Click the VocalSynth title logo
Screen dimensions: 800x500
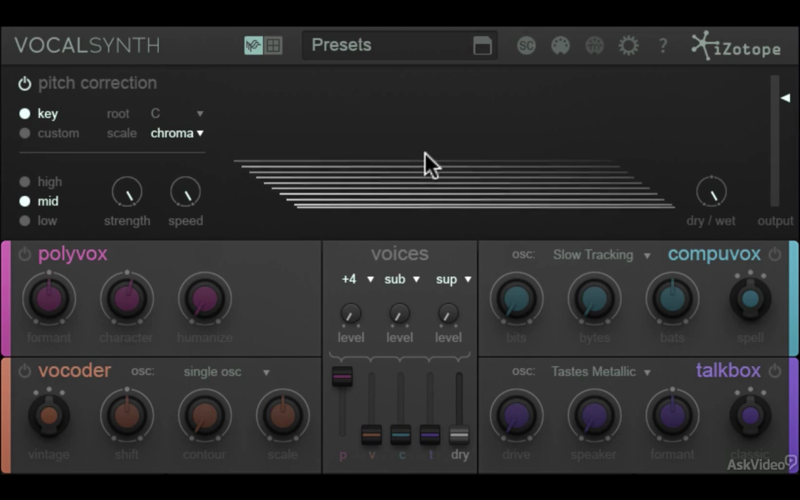coord(87,45)
